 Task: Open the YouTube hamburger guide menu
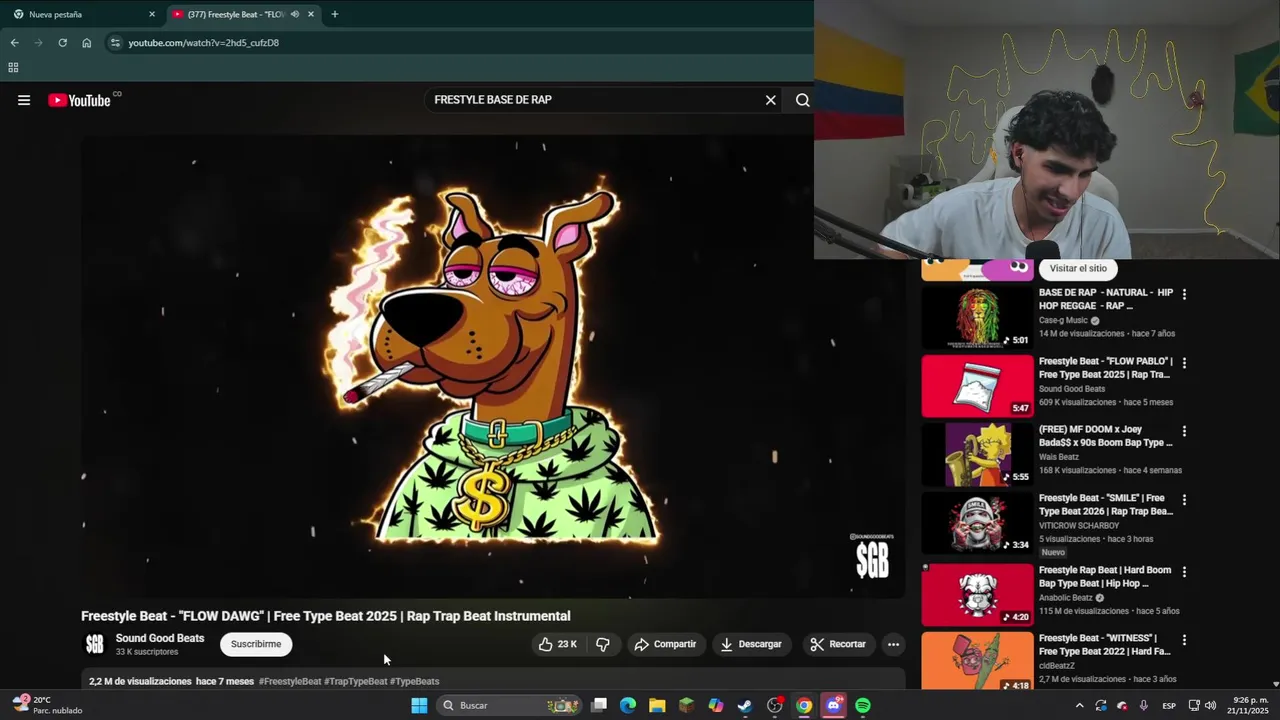pos(24,100)
